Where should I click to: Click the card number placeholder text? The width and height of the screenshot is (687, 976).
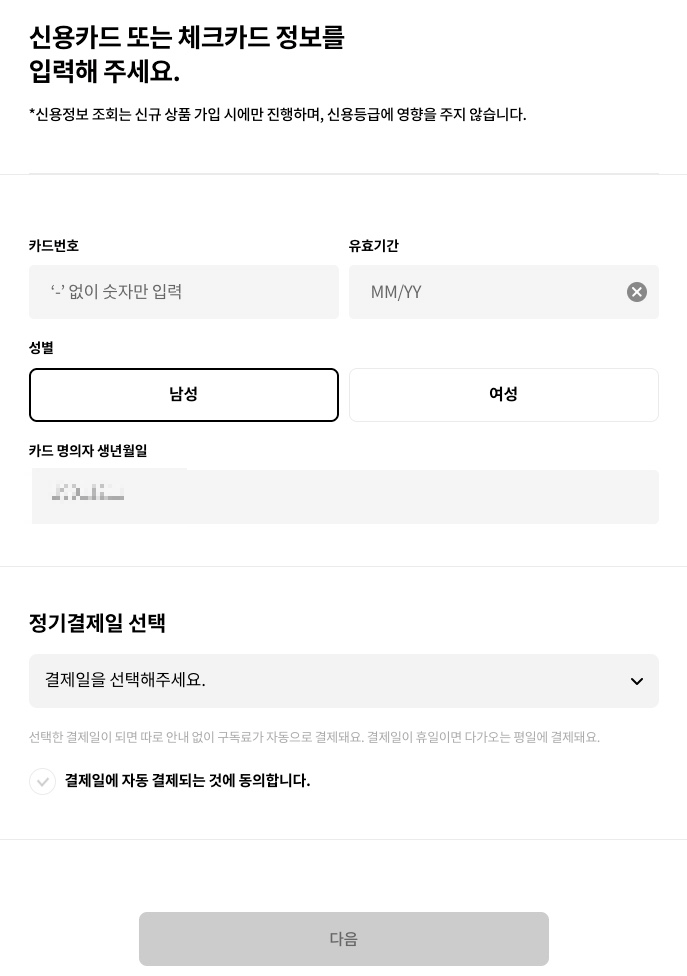click(116, 292)
